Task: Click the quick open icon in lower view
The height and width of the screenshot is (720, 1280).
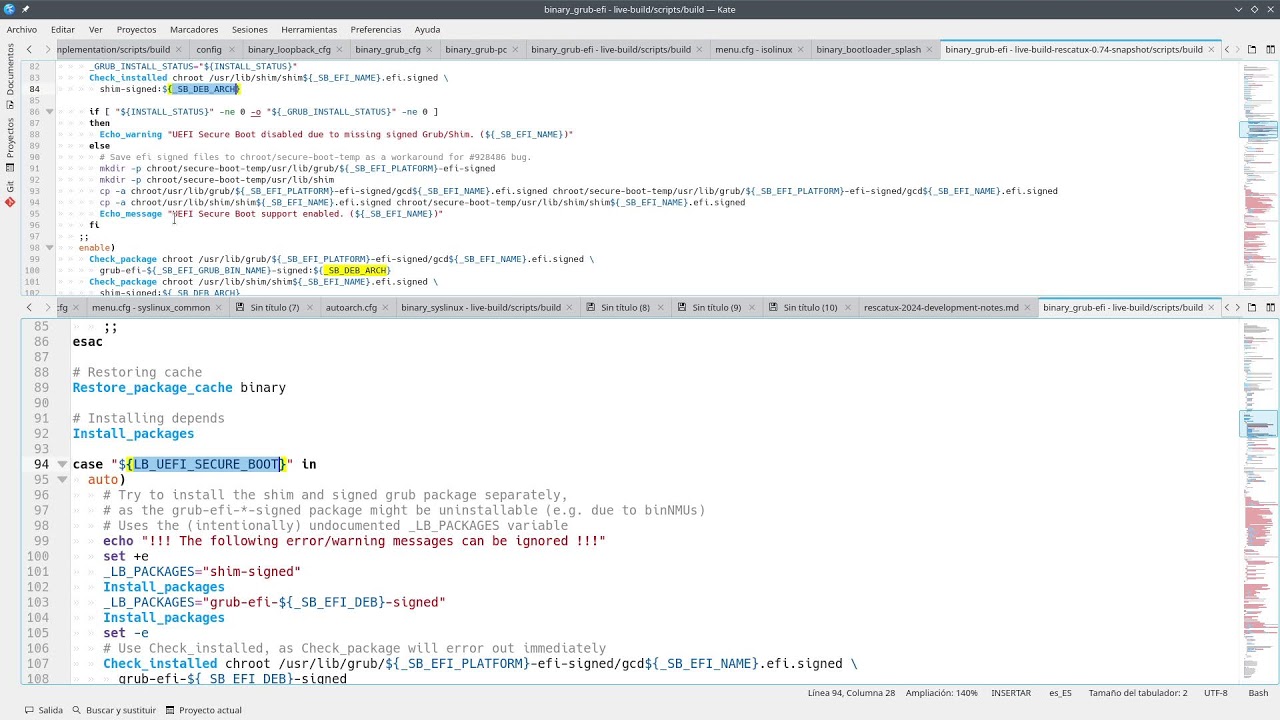Action: coord(1252,307)
